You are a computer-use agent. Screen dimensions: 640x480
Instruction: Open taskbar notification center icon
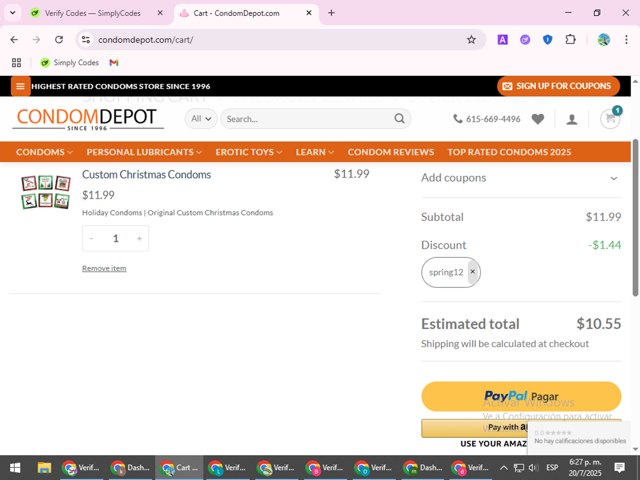(619, 467)
